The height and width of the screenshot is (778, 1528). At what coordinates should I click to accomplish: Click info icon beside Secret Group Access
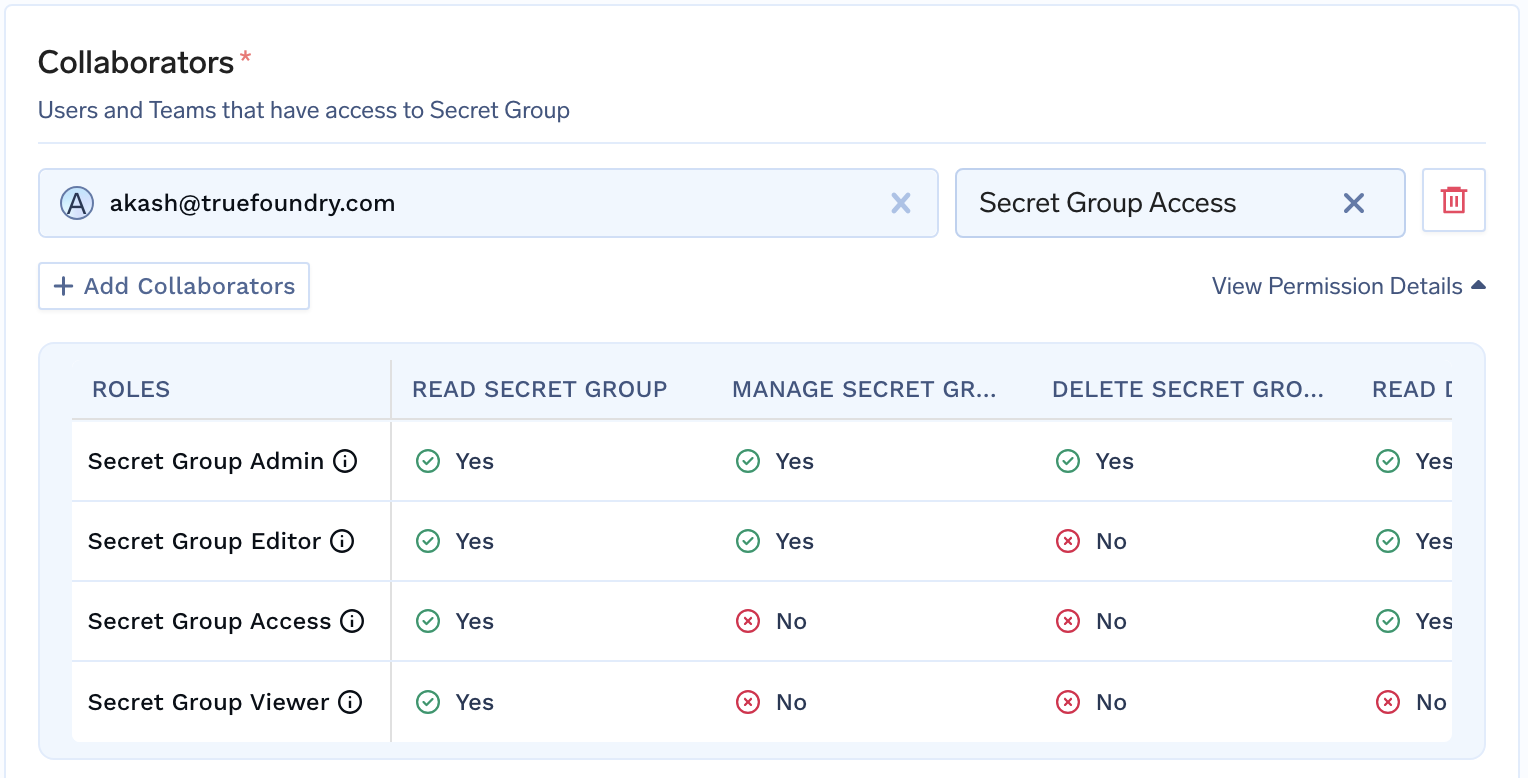[x=352, y=621]
